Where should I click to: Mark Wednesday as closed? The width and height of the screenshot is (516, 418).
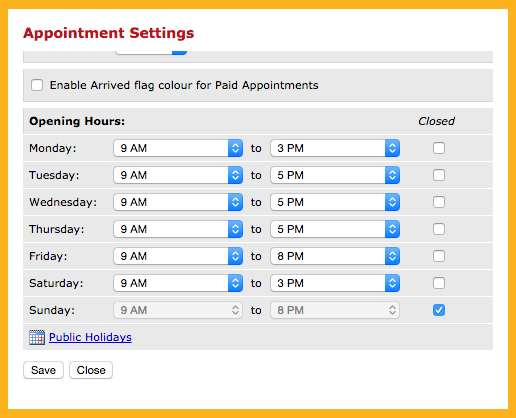click(439, 202)
